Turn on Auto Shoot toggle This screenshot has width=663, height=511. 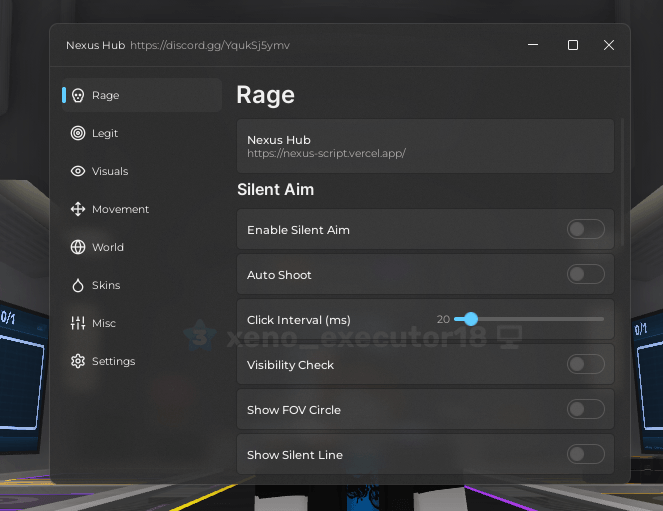pyautogui.click(x=586, y=274)
